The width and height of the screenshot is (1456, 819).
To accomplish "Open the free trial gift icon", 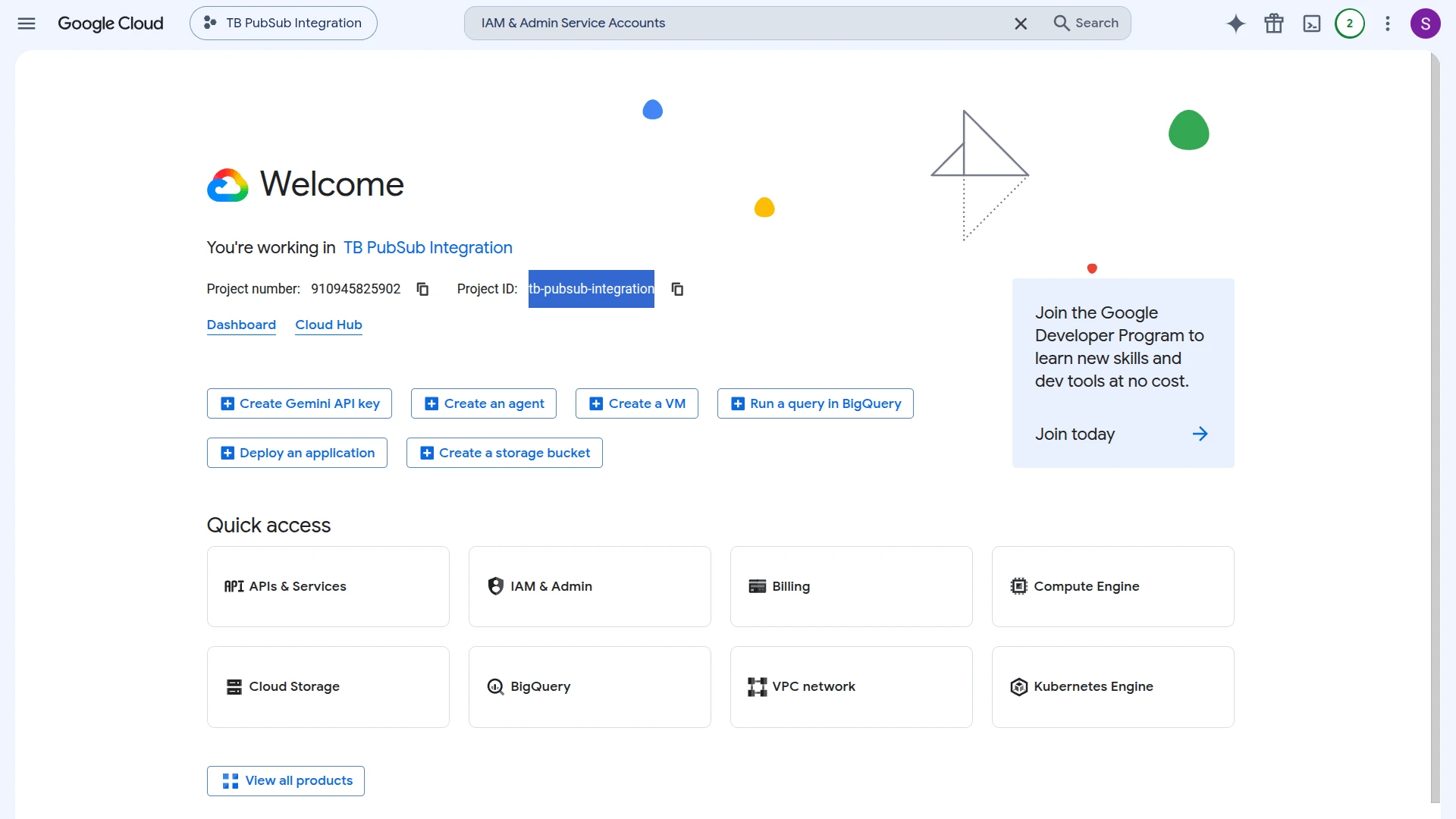I will click(x=1274, y=24).
